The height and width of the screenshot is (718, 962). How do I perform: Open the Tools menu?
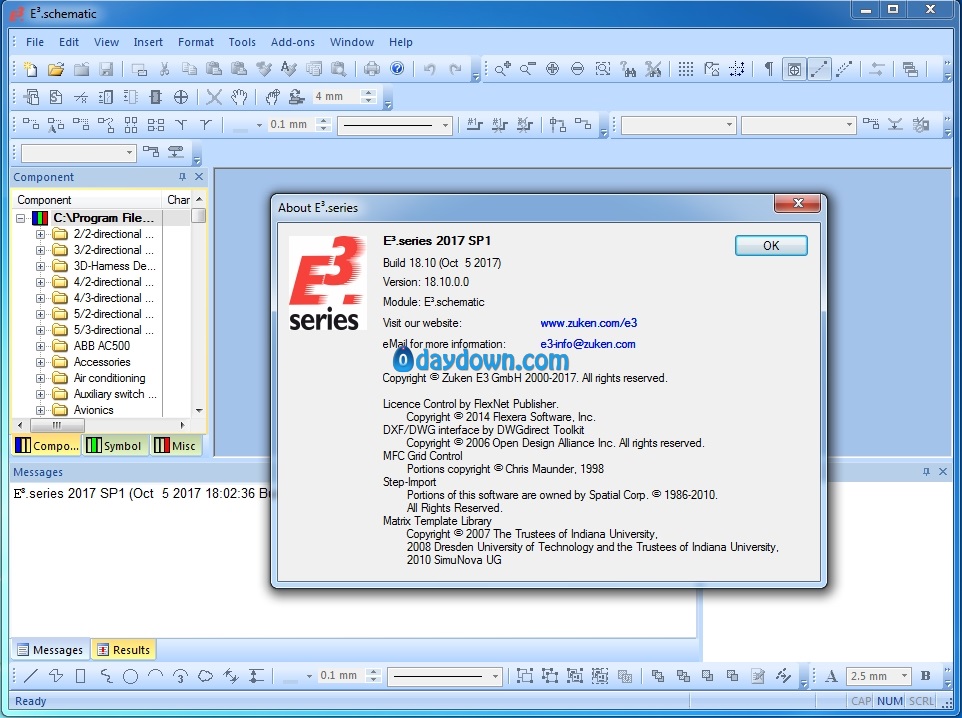pyautogui.click(x=242, y=42)
